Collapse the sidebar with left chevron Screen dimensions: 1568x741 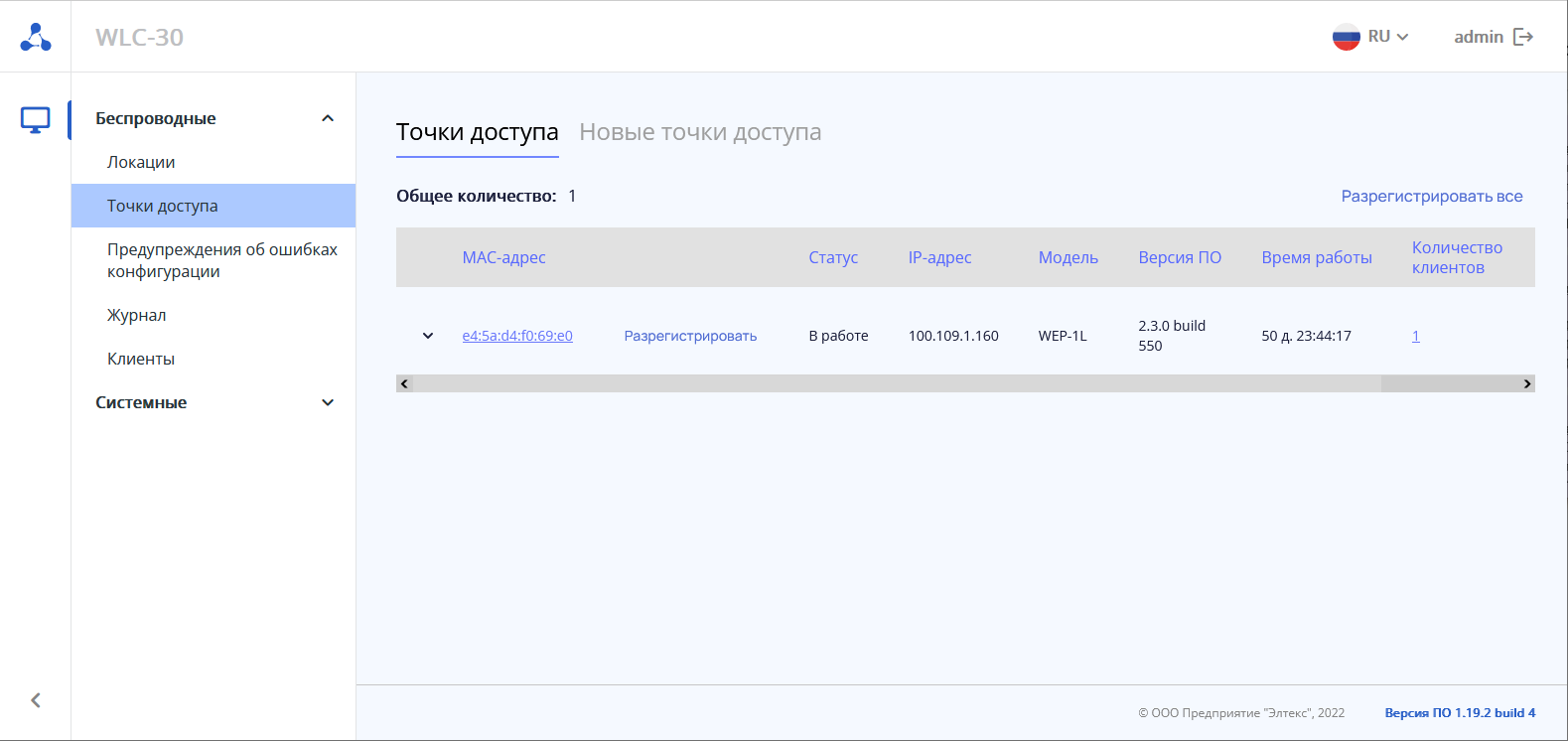tap(36, 700)
